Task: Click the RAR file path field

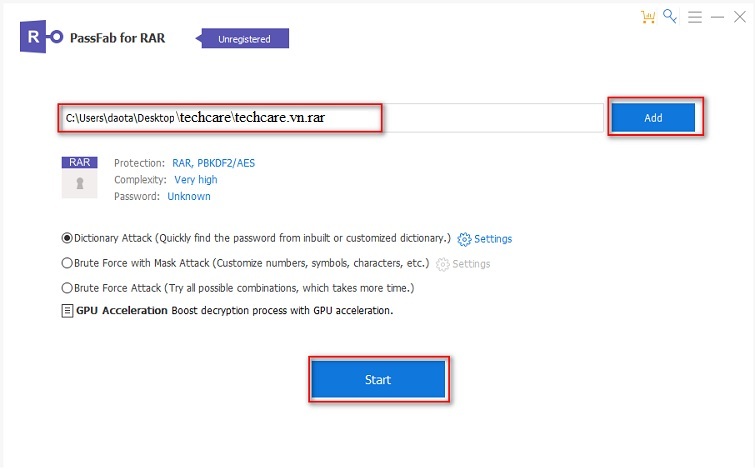Action: point(220,118)
